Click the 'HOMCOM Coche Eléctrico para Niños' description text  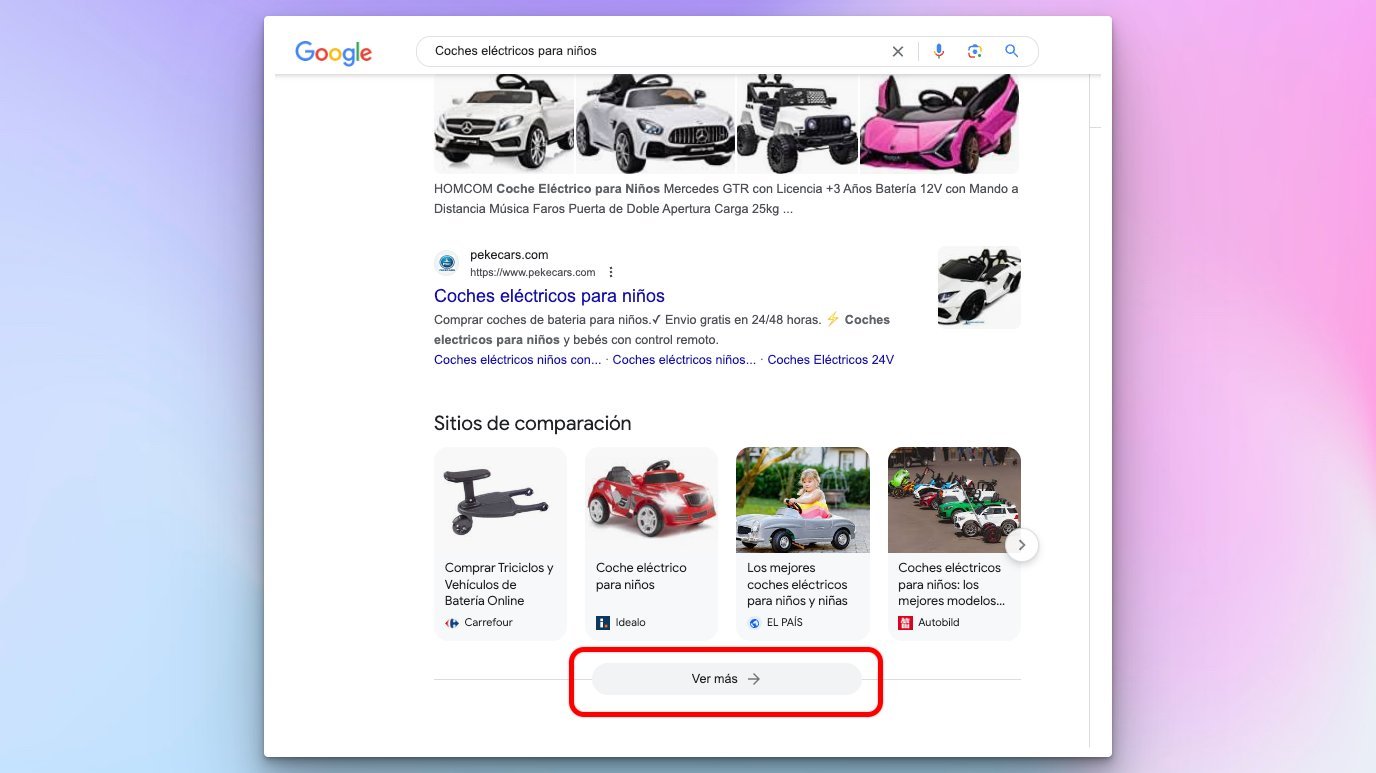coord(726,199)
